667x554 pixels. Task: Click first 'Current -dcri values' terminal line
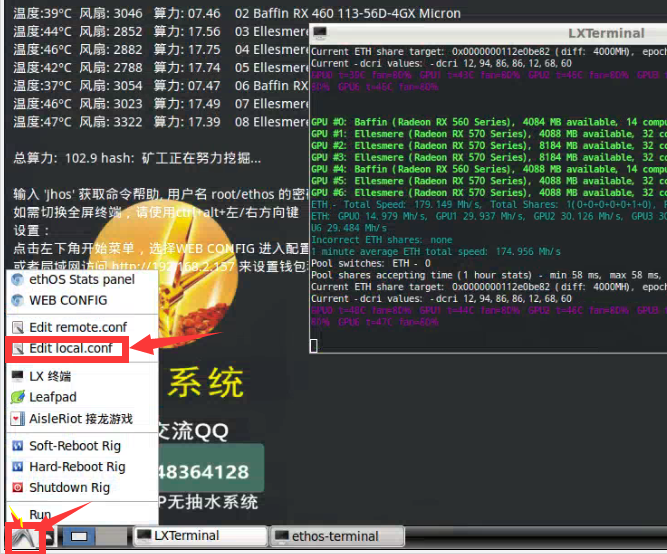coord(441,63)
